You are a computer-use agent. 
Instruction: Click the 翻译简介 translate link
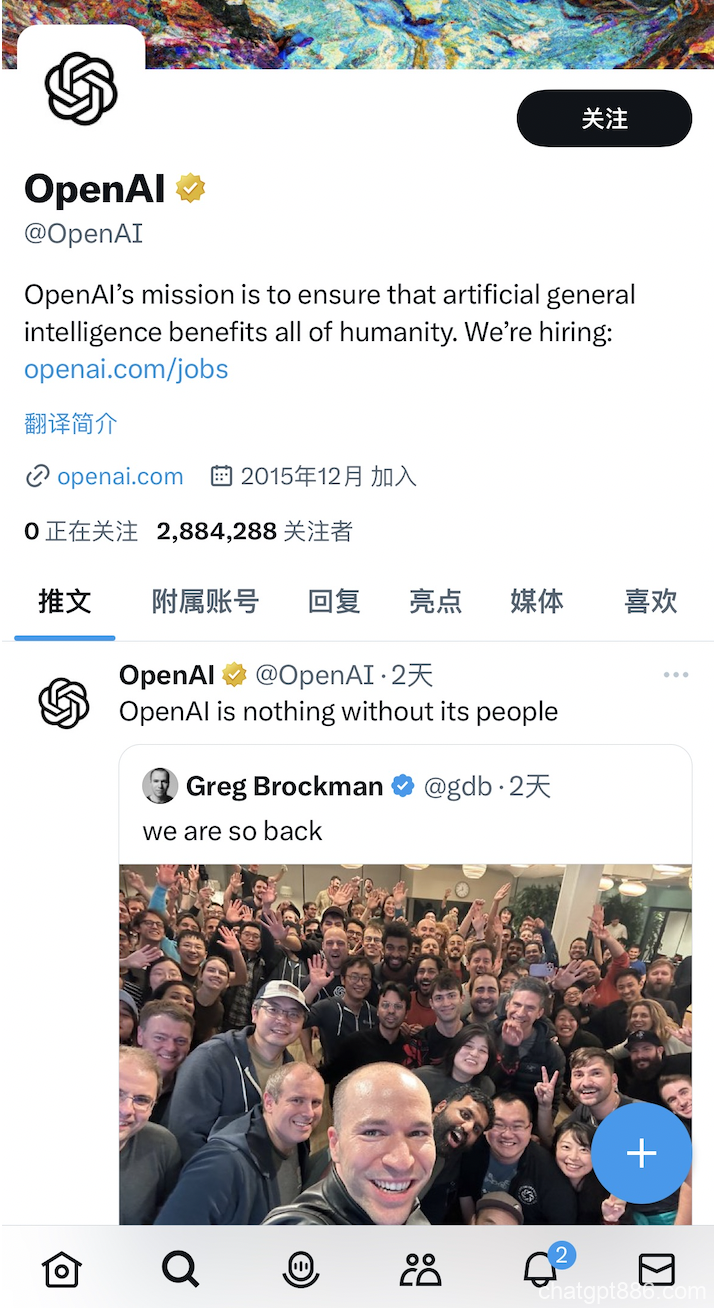[x=70, y=424]
